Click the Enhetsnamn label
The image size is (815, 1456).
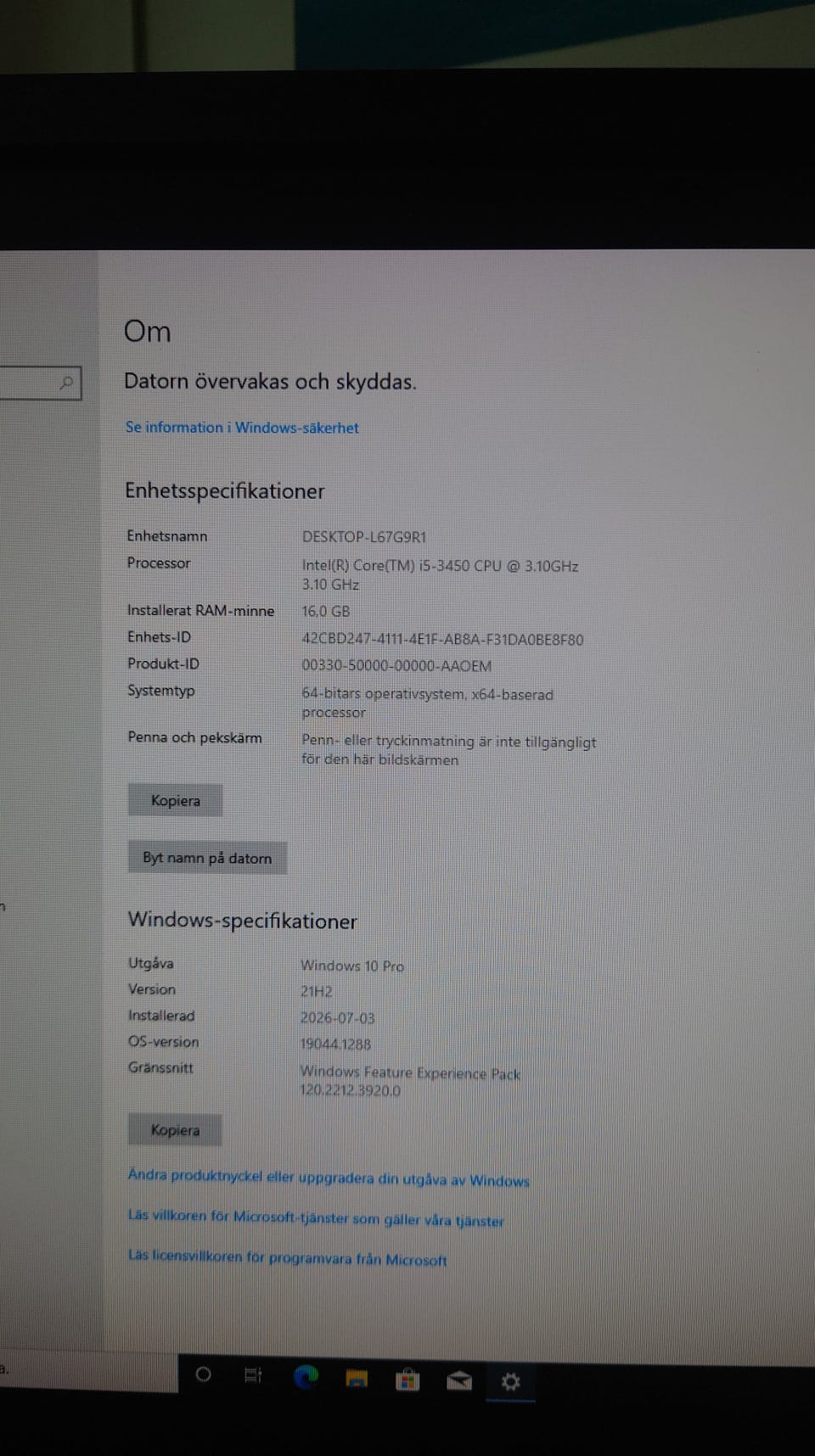tap(167, 536)
